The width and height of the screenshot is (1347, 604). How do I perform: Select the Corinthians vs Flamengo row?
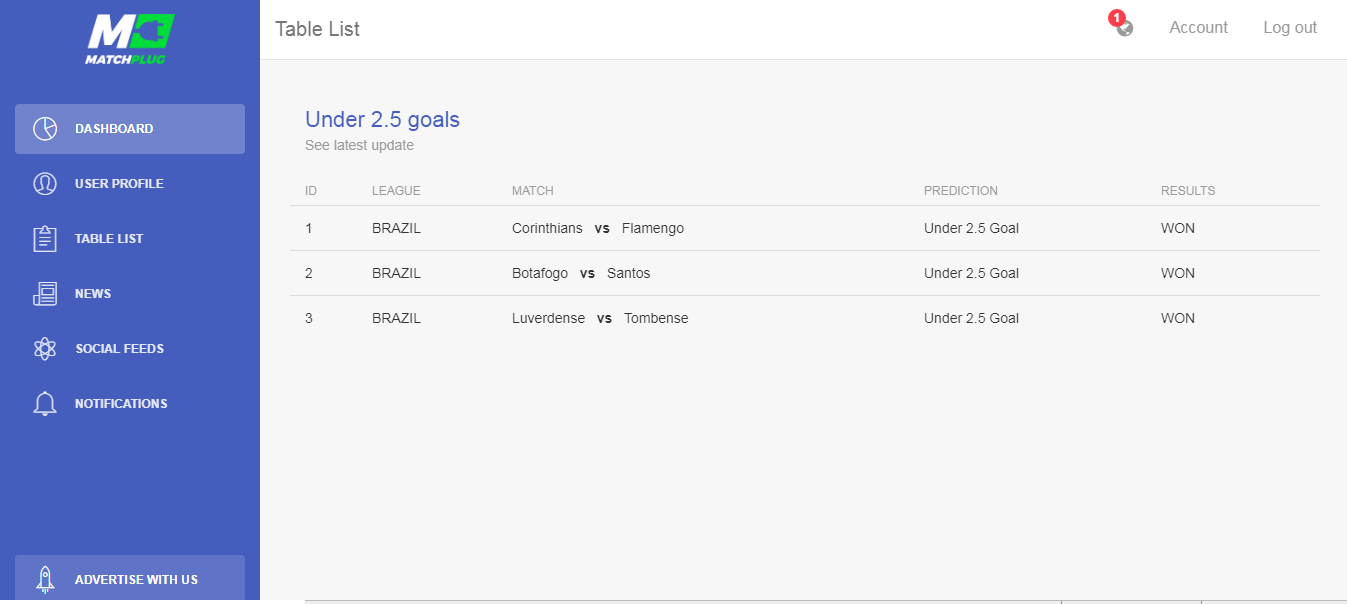pos(805,228)
